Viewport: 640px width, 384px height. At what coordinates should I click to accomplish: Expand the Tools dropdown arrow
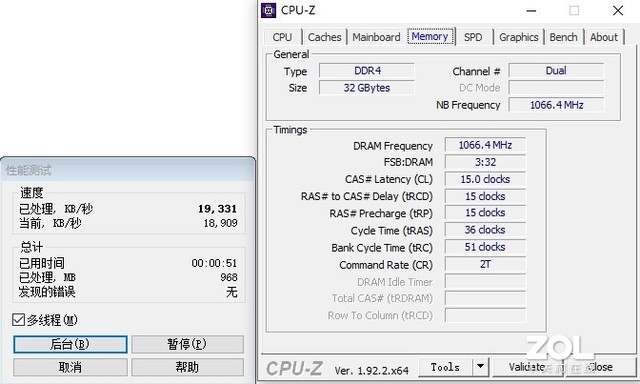click(x=481, y=367)
